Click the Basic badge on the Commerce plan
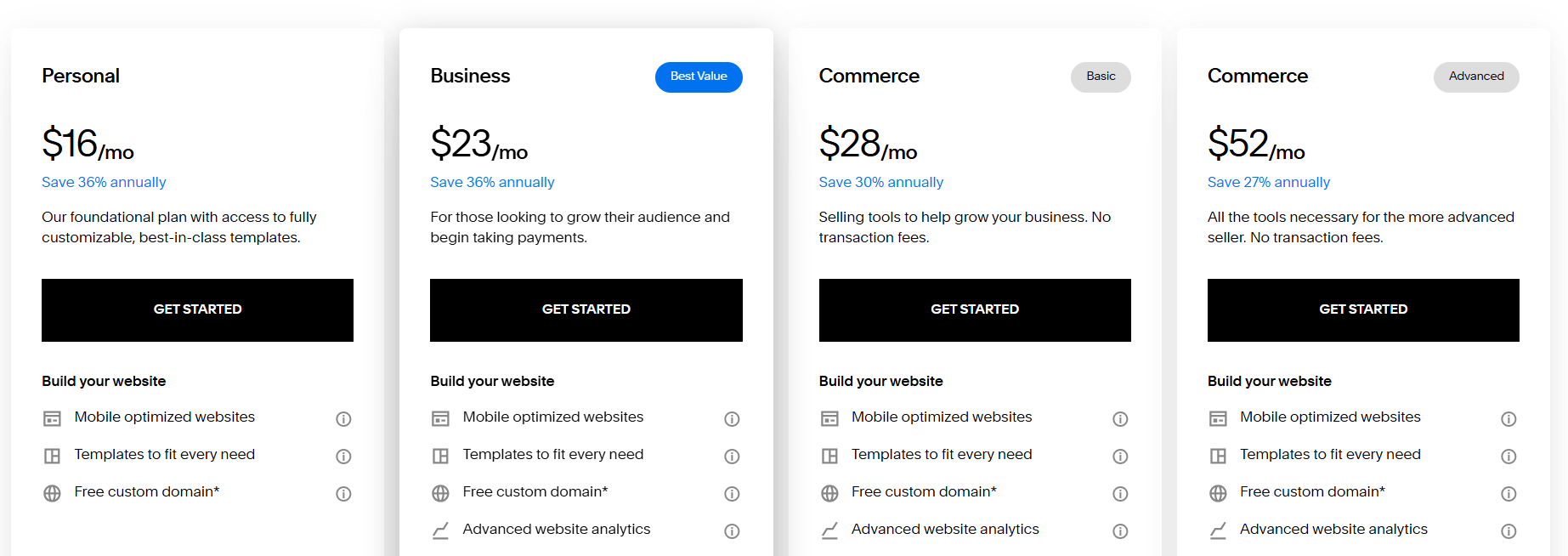 [x=1101, y=77]
